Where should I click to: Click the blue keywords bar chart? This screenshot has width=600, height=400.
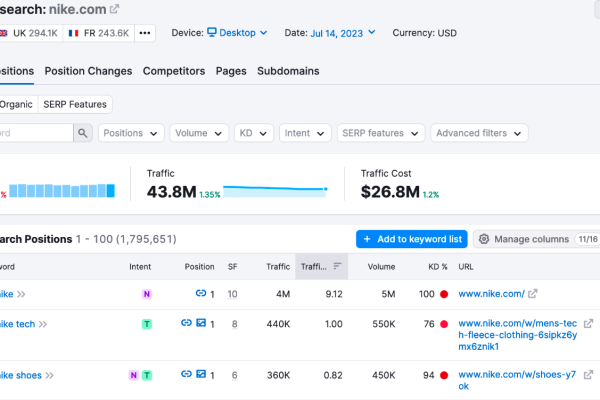62,191
